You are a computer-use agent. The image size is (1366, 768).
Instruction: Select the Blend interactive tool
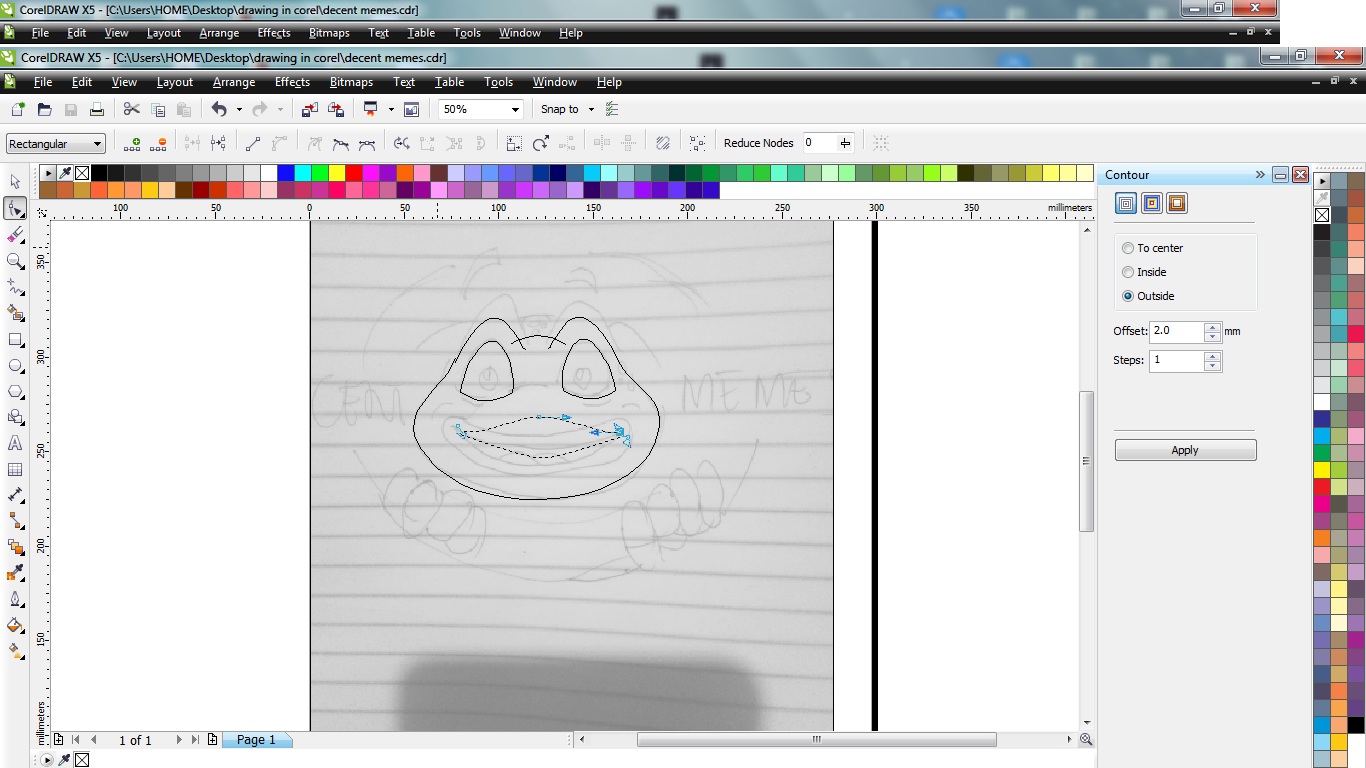point(15,547)
